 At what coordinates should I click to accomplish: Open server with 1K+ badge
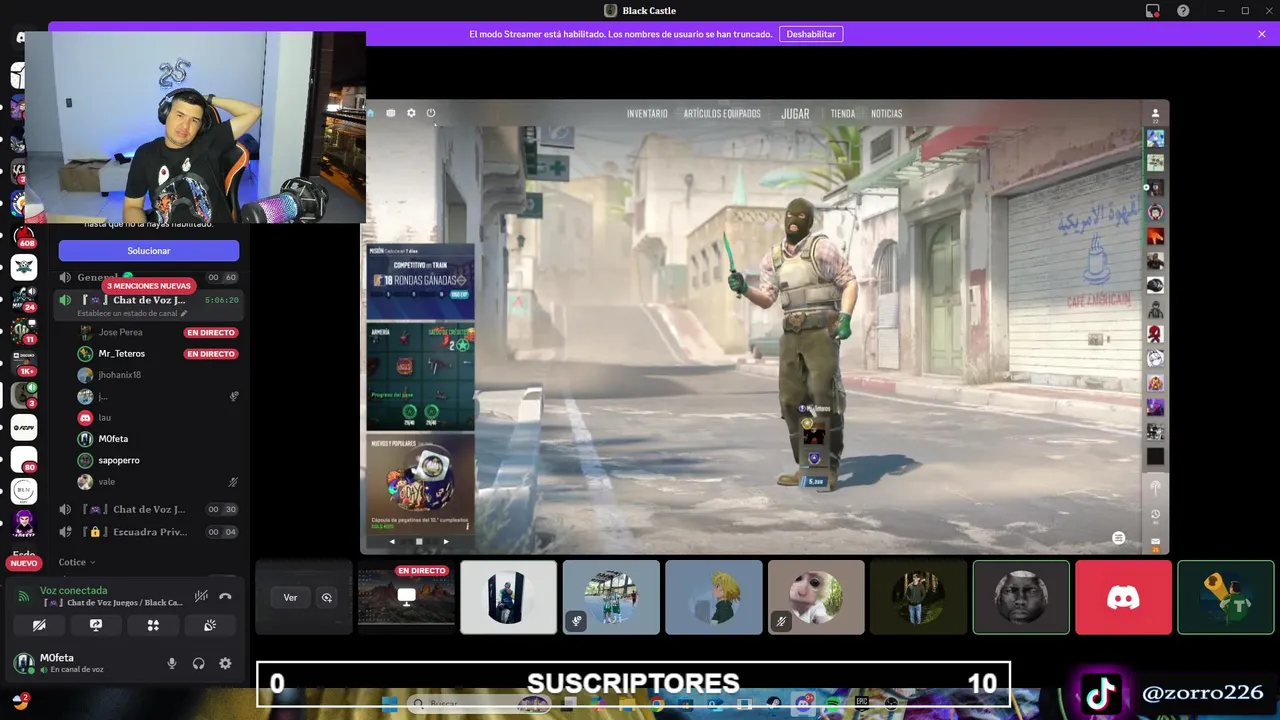click(24, 361)
